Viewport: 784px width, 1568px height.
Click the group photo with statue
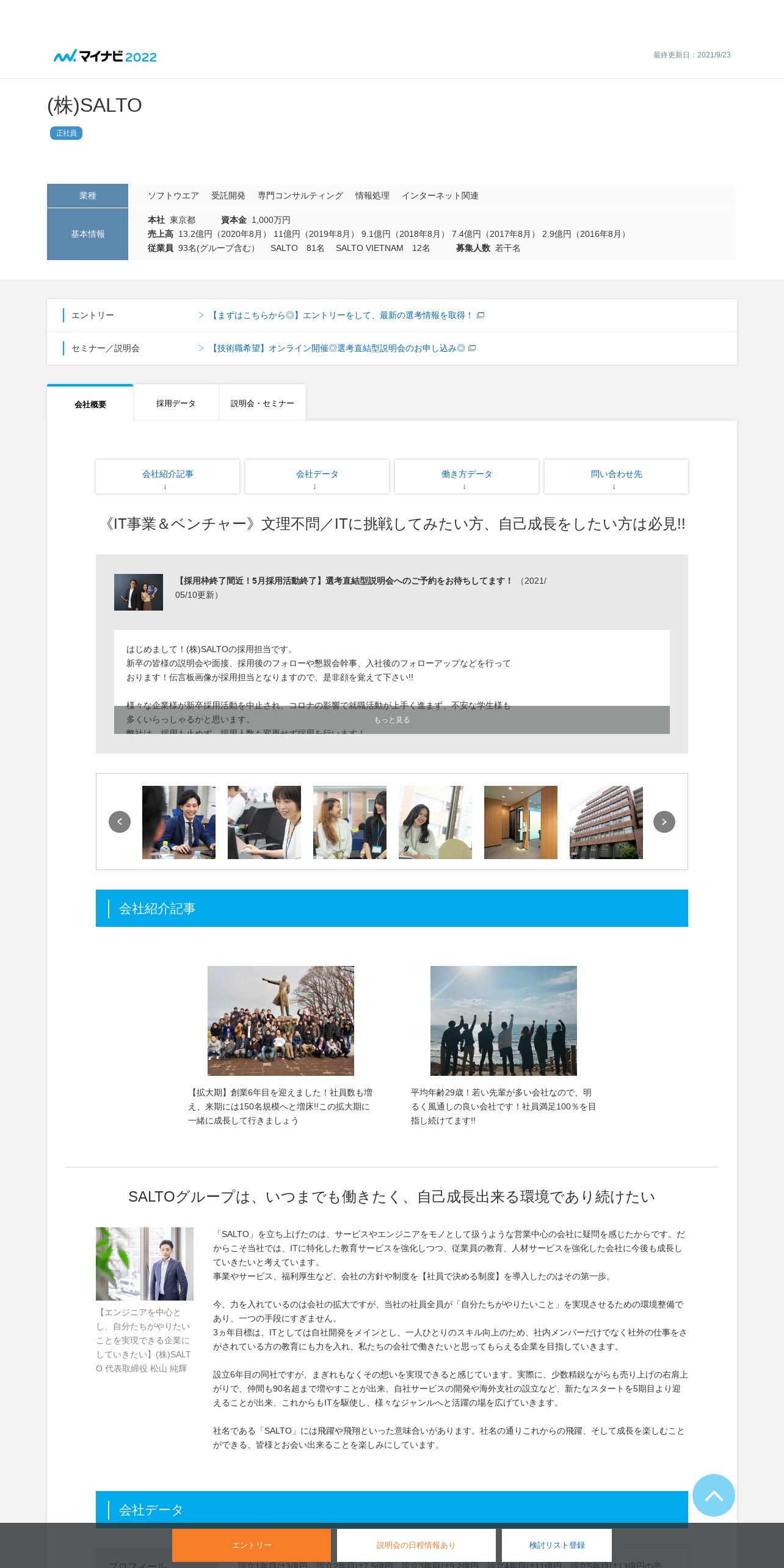[281, 1021]
